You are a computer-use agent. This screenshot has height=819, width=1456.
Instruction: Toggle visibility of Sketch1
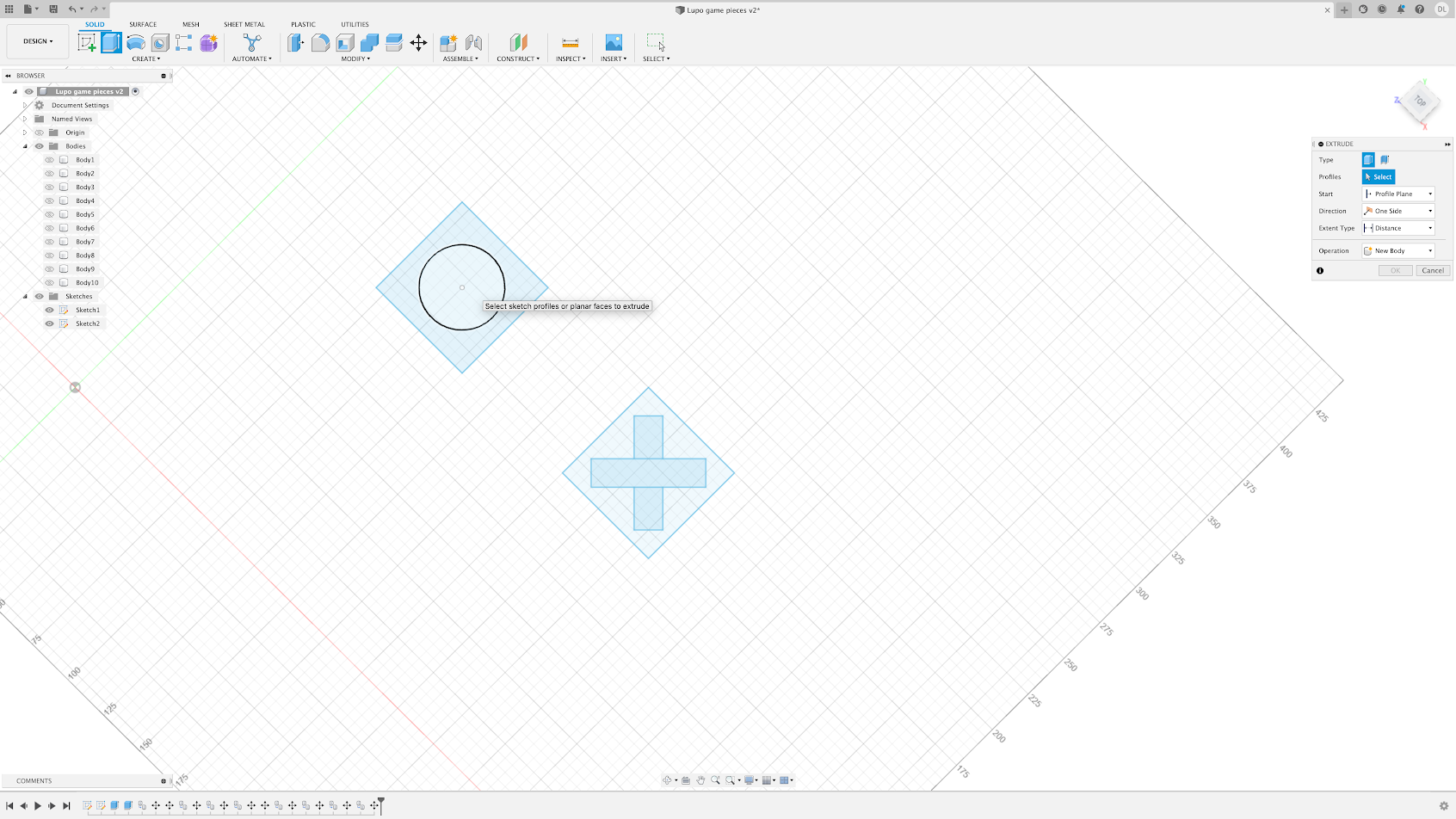pos(49,310)
